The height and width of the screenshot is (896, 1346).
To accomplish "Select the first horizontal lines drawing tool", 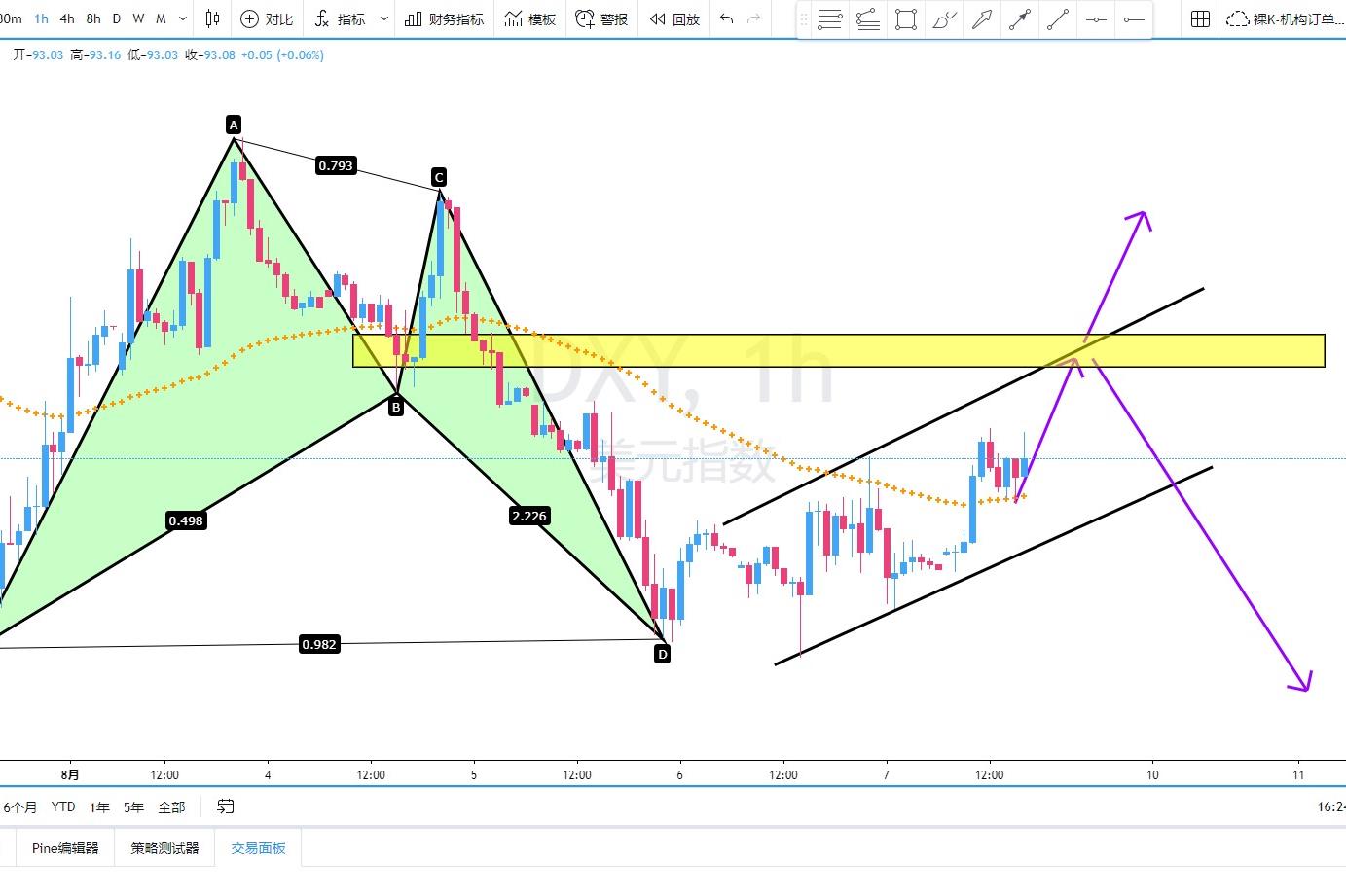I will 830,19.
